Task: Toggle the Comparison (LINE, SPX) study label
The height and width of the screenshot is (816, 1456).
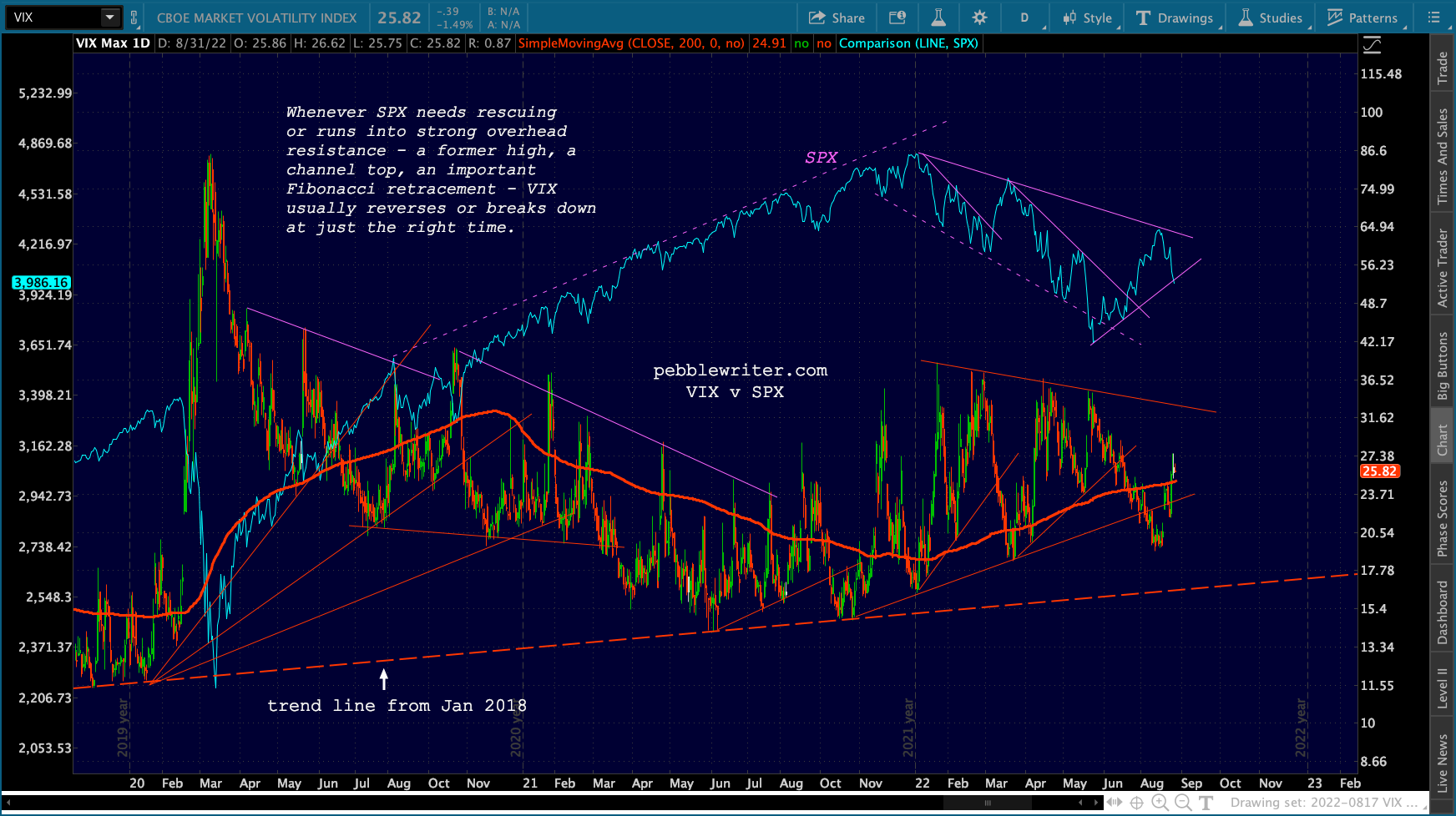Action: pyautogui.click(x=907, y=43)
